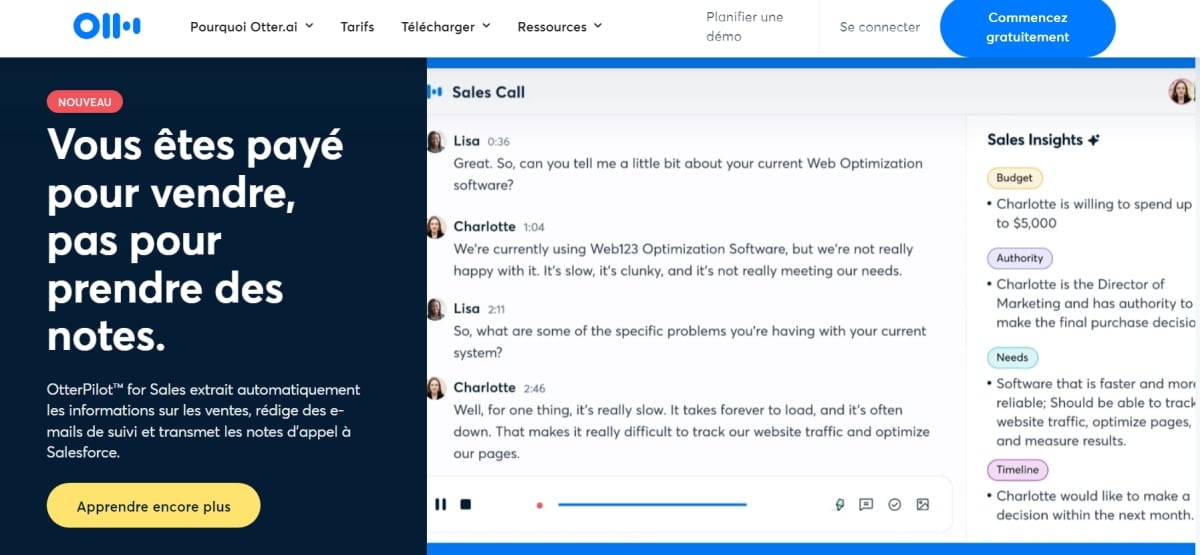The image size is (1200, 555).
Task: Click transcript line 'We're currently using Web123 Optimization Software'
Action: tap(683, 249)
